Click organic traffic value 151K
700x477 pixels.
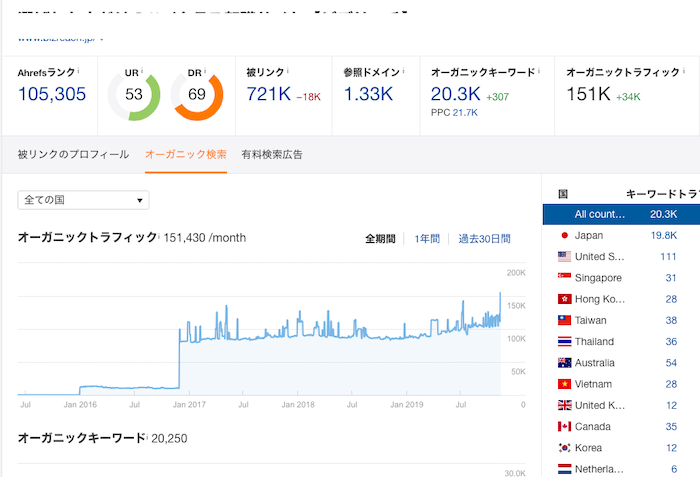pos(588,94)
